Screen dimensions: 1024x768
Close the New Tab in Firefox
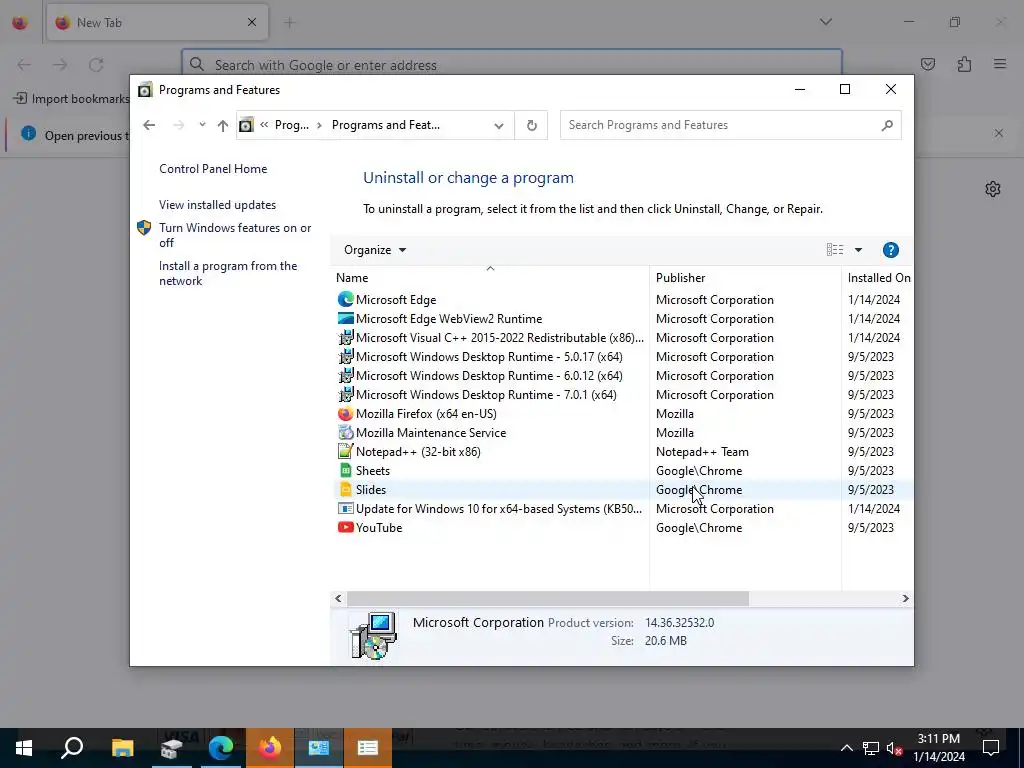pos(251,22)
